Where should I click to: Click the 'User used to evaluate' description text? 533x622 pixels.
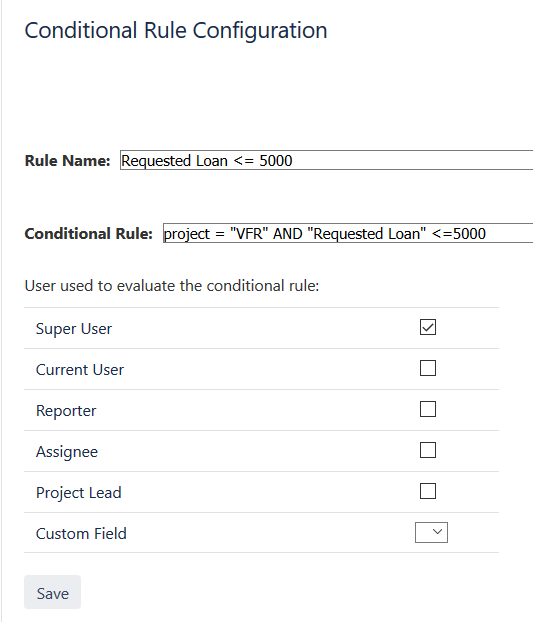point(172,286)
